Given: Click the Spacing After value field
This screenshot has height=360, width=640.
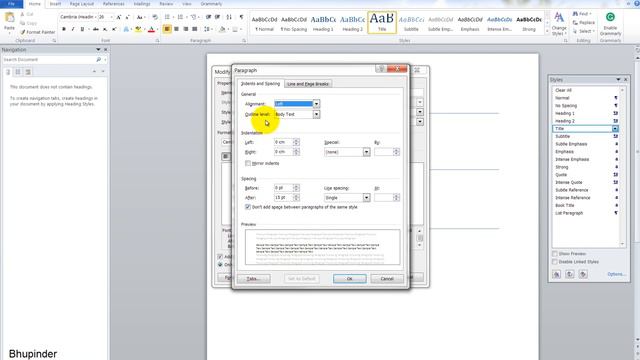Looking at the screenshot, I should [x=283, y=198].
